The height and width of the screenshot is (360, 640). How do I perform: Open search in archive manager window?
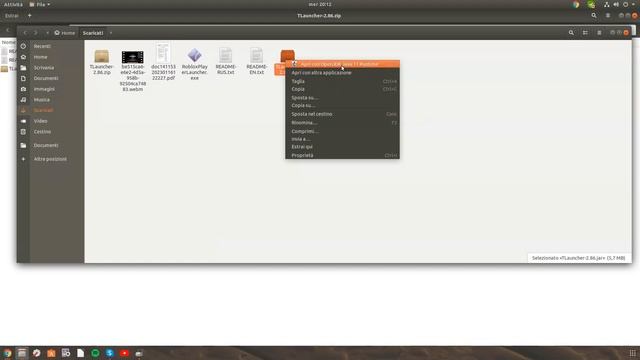594,16
